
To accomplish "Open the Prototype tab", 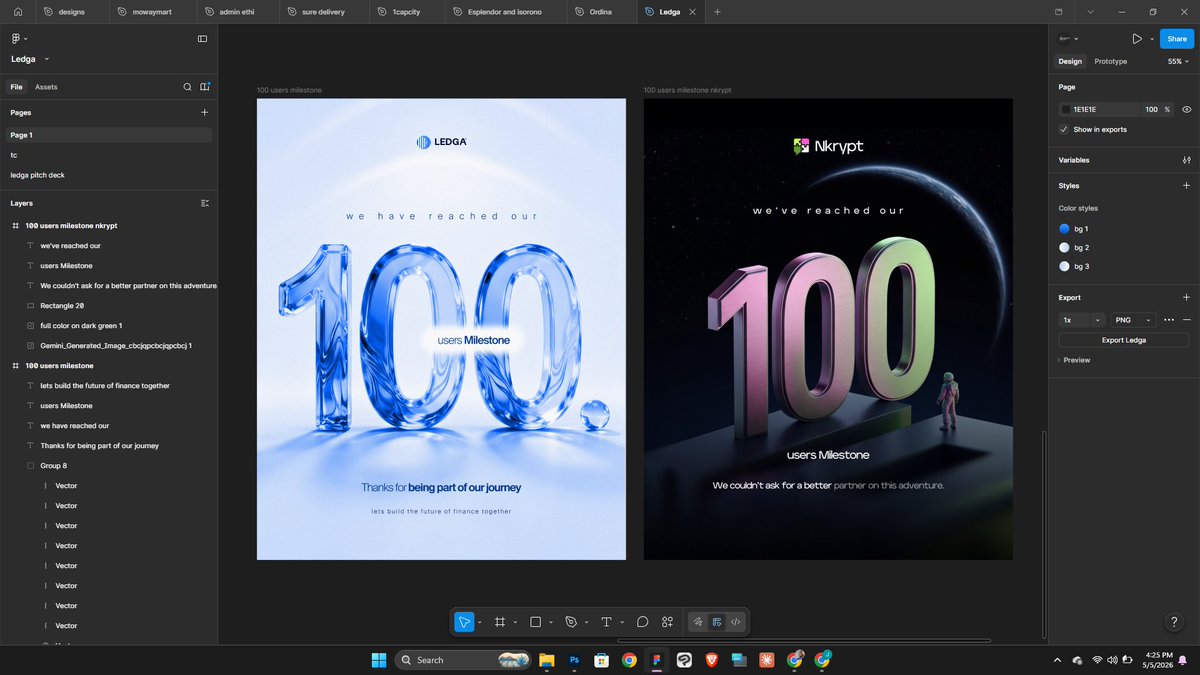I will tap(1110, 61).
